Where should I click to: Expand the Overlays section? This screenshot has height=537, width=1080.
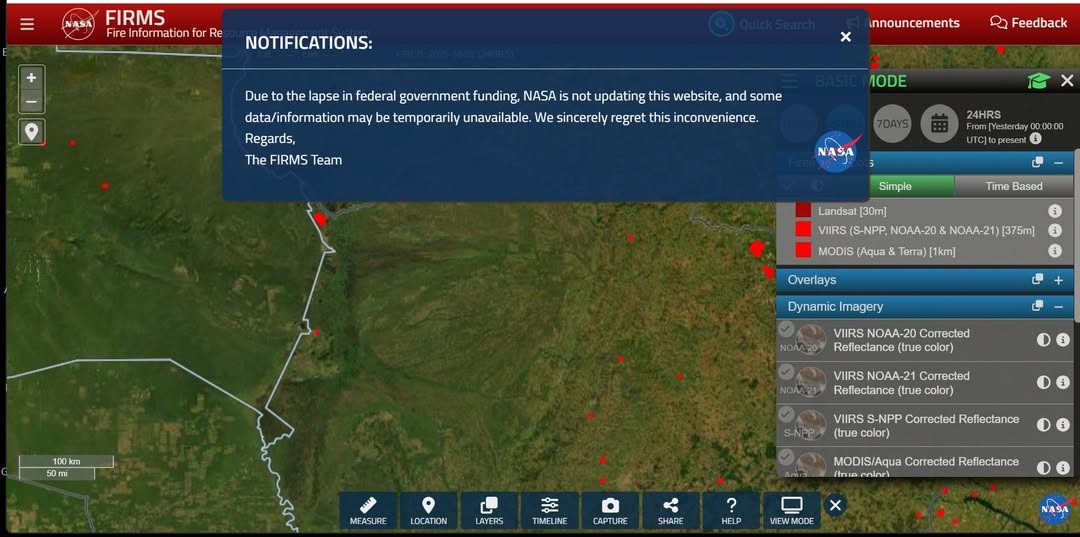[x=1058, y=280]
